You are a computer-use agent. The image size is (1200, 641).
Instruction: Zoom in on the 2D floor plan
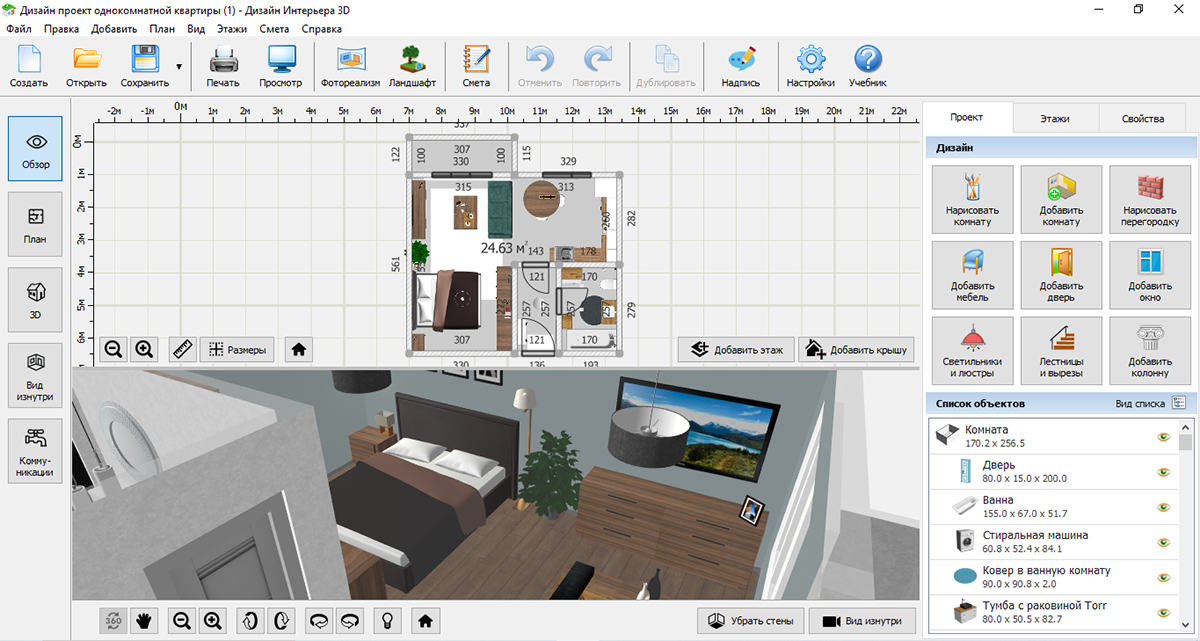pos(144,349)
